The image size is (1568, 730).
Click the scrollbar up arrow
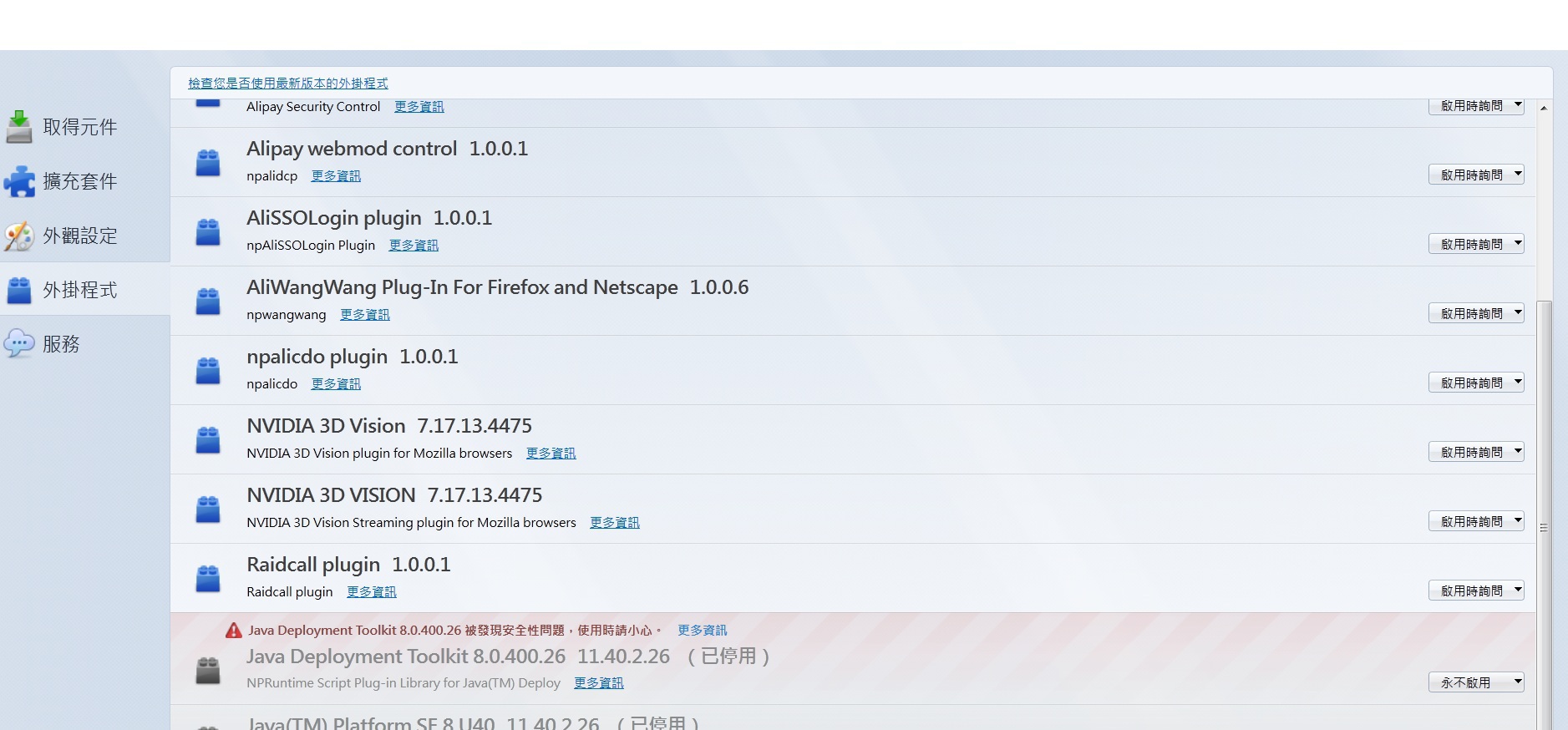tap(1545, 108)
